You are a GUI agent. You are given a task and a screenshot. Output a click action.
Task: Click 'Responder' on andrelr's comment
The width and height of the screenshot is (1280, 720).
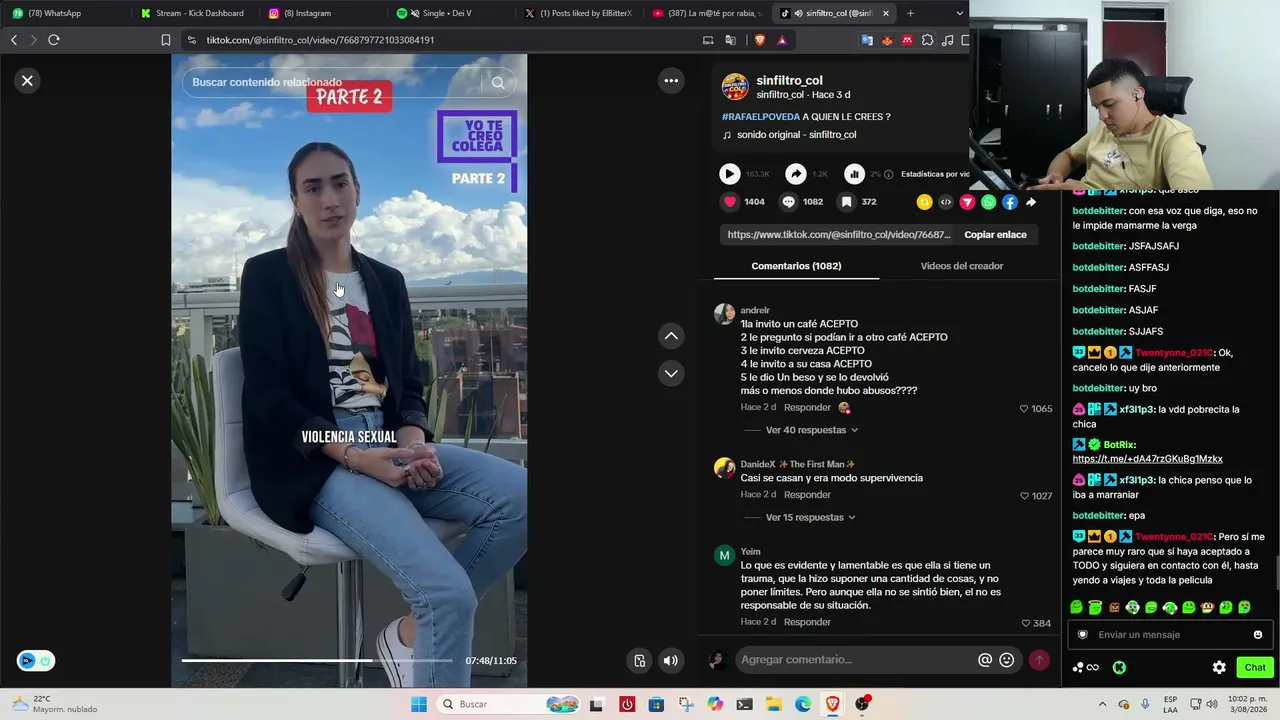tap(807, 408)
